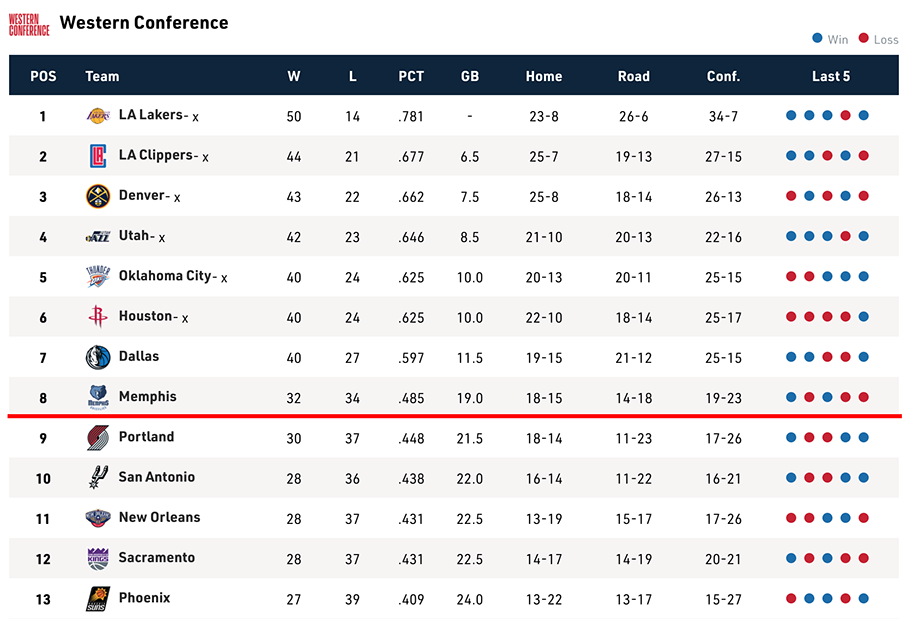The width and height of the screenshot is (915, 619).
Task: Select the Denver Nuggets logo
Action: 98,197
